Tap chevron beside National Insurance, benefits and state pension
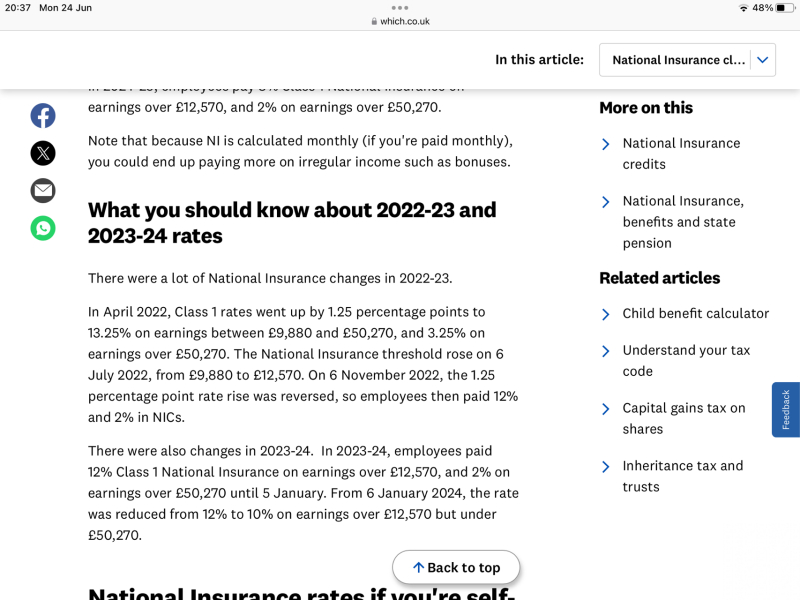The width and height of the screenshot is (800, 600). click(x=606, y=202)
